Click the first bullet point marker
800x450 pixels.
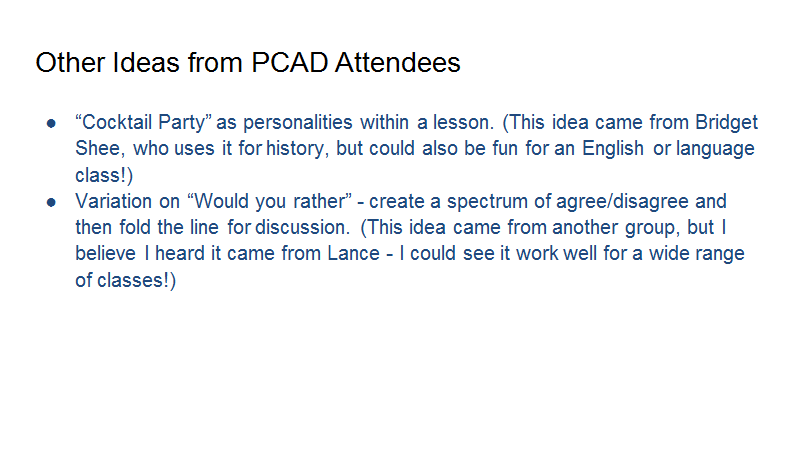pos(51,123)
